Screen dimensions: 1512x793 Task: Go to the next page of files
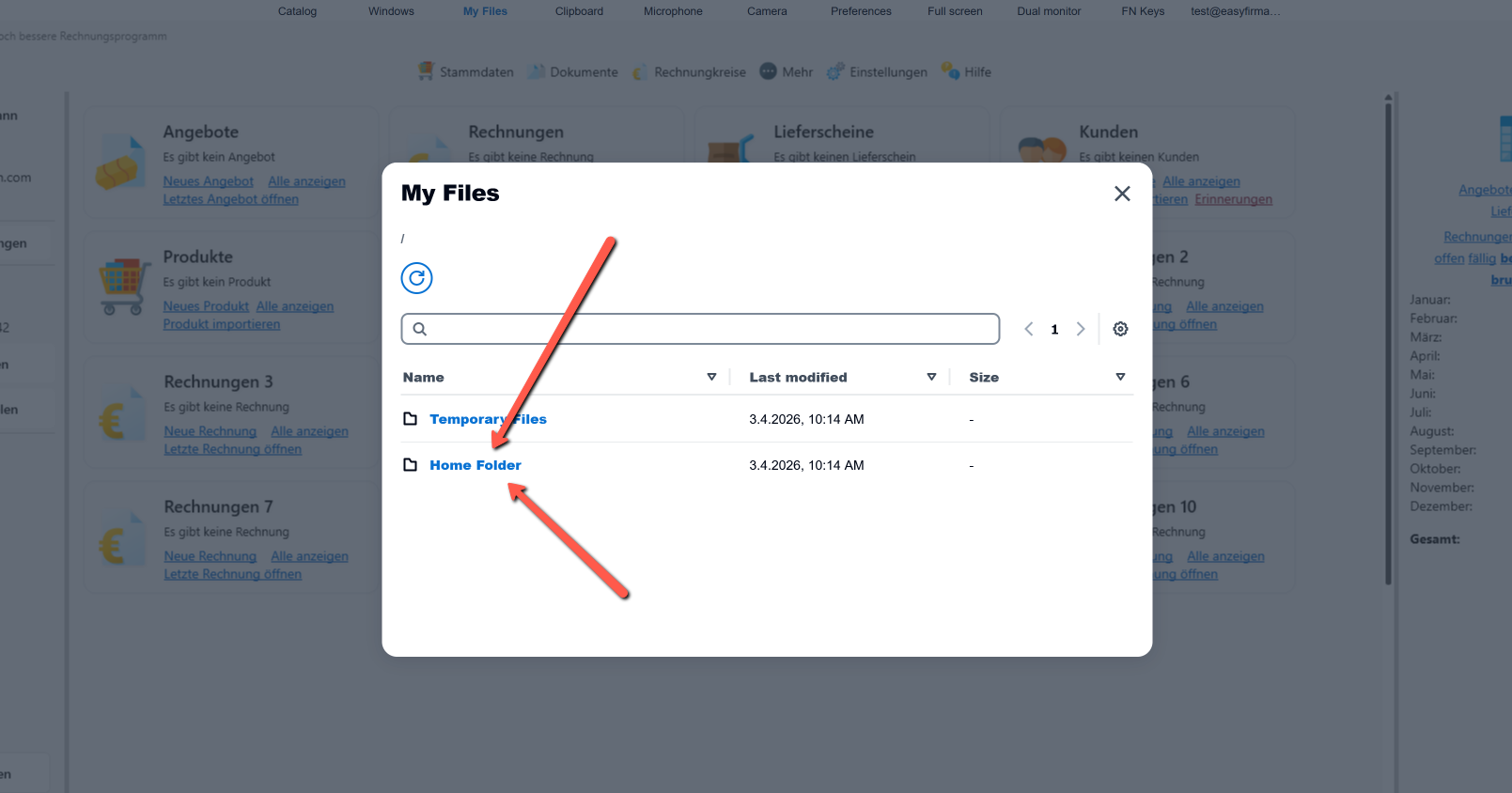click(1081, 329)
